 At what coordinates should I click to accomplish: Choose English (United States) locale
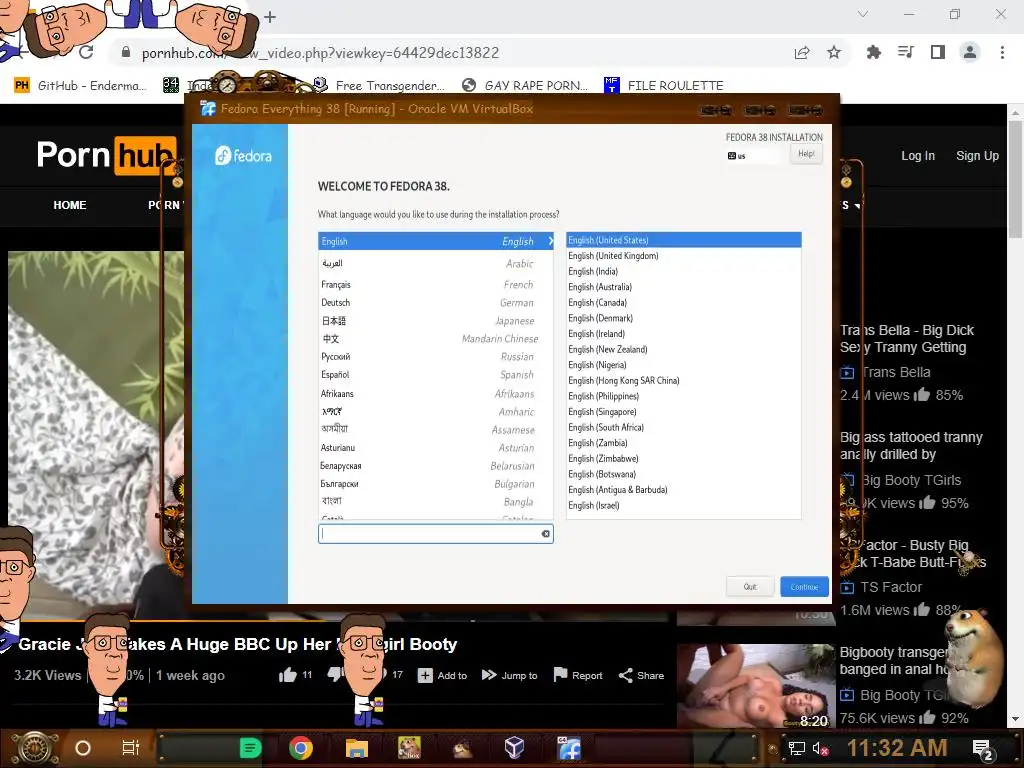point(684,240)
